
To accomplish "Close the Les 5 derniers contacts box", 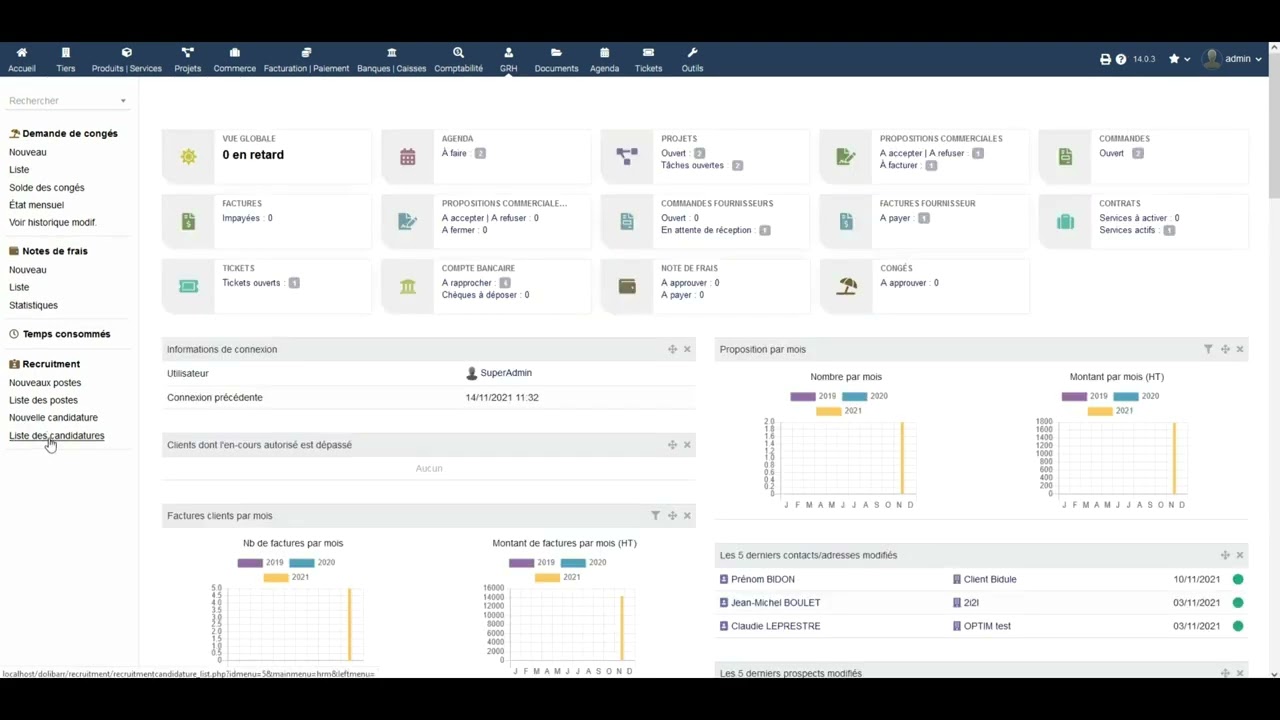I will pyautogui.click(x=1240, y=555).
